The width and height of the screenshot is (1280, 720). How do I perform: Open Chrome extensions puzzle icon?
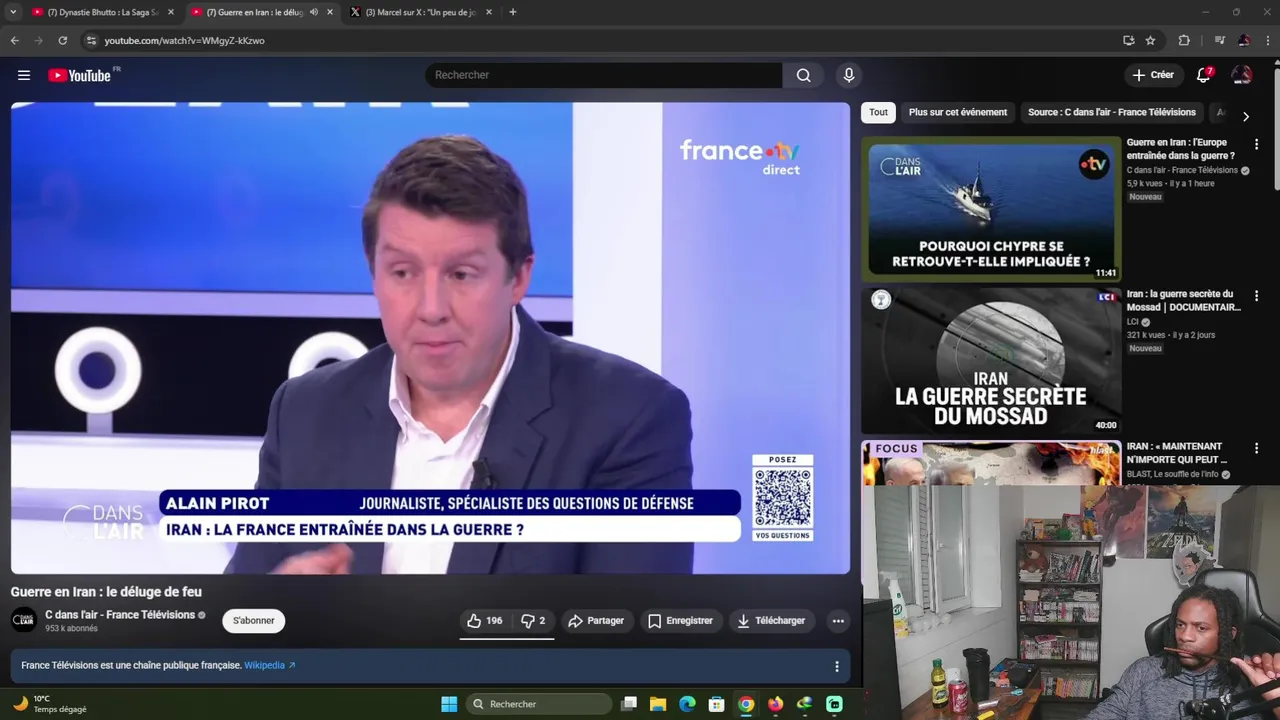(x=1184, y=40)
